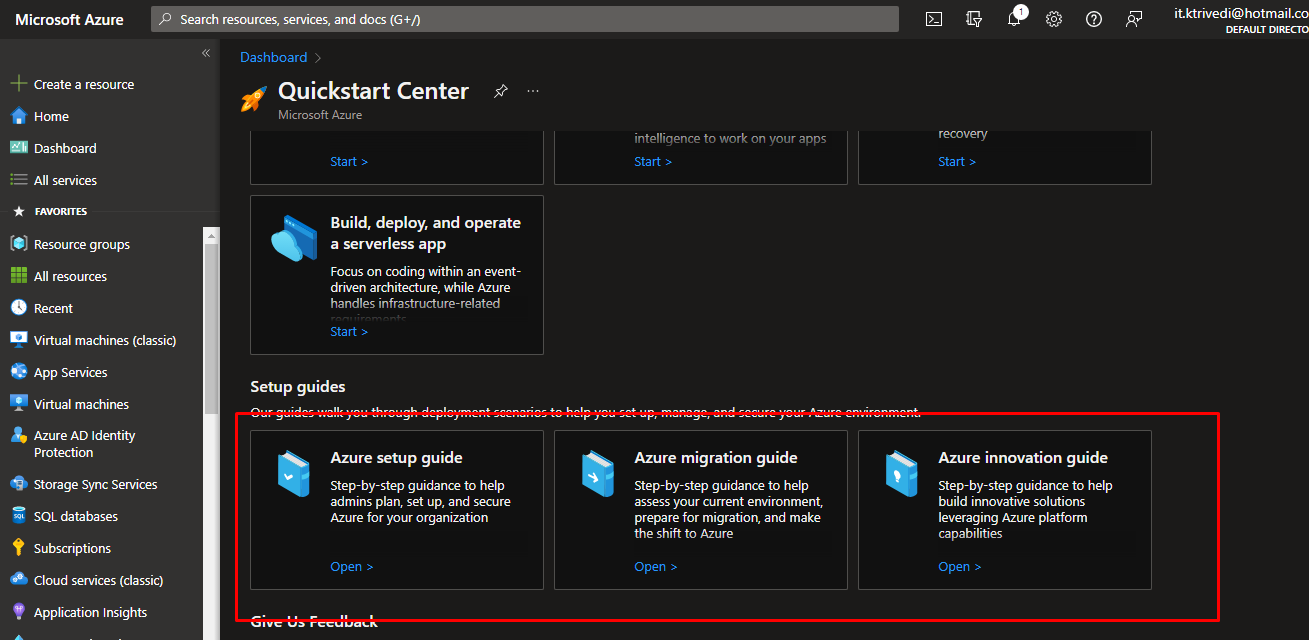Start the serverless app quickstart

pyautogui.click(x=349, y=332)
